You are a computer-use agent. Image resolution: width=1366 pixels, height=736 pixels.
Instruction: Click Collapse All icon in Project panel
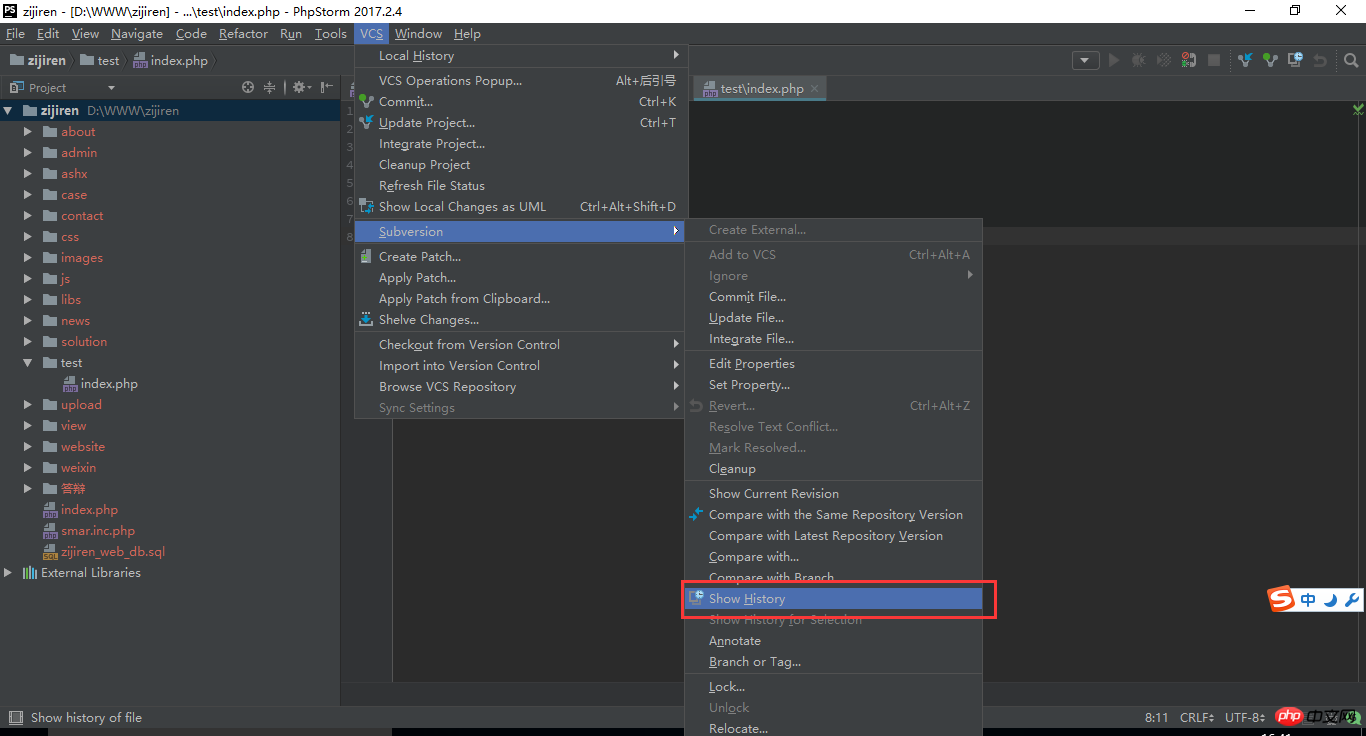269,88
